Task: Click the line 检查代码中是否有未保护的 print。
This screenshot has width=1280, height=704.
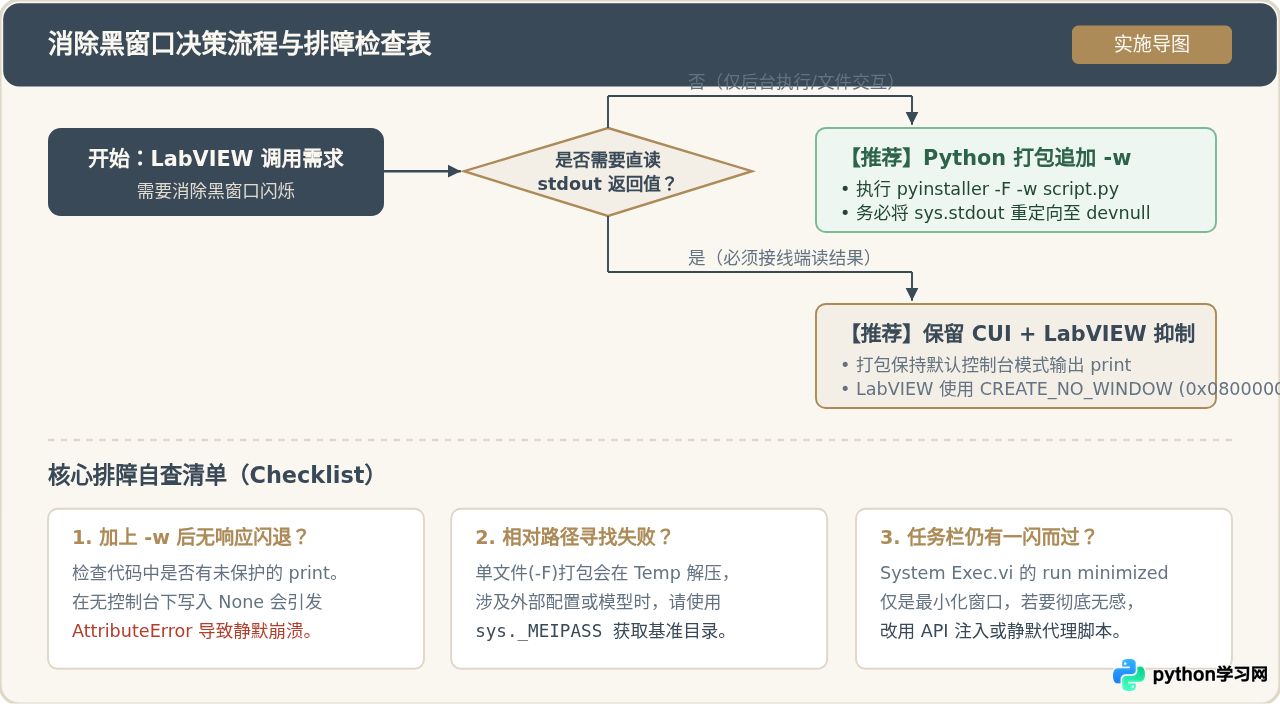Action: pos(207,573)
